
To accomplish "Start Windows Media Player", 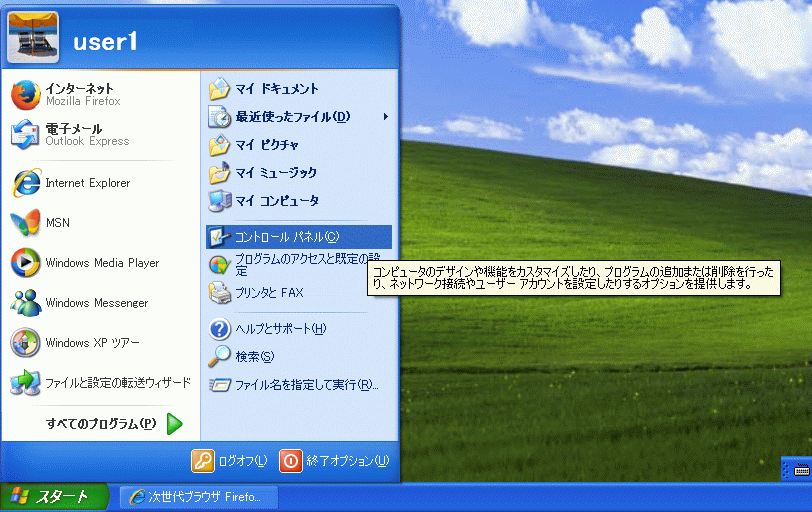I will point(100,263).
